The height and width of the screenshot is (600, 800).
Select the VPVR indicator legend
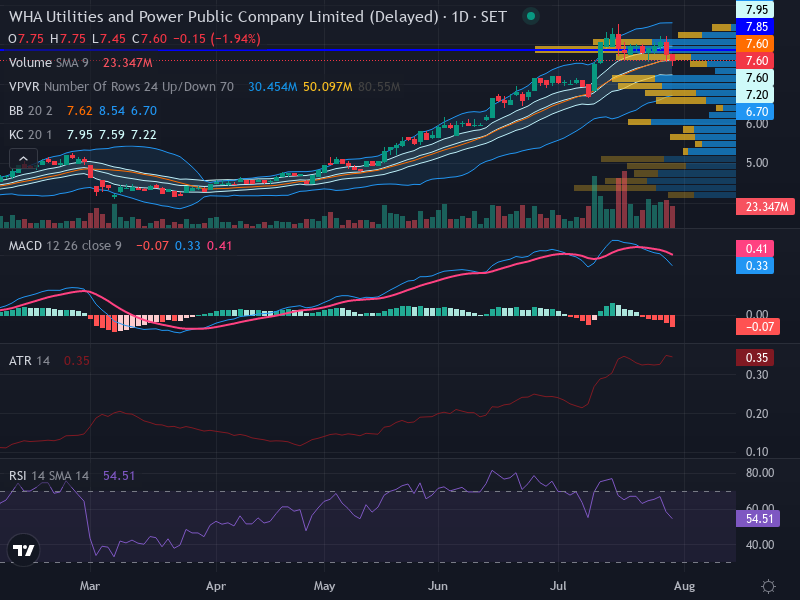click(121, 87)
